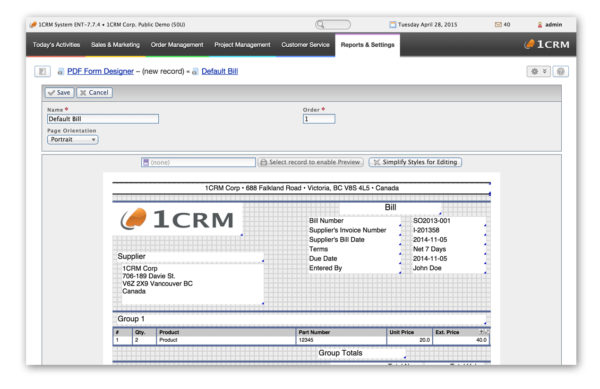The width and height of the screenshot is (600, 389).
Task: Open the Order Management tab
Action: point(177,45)
